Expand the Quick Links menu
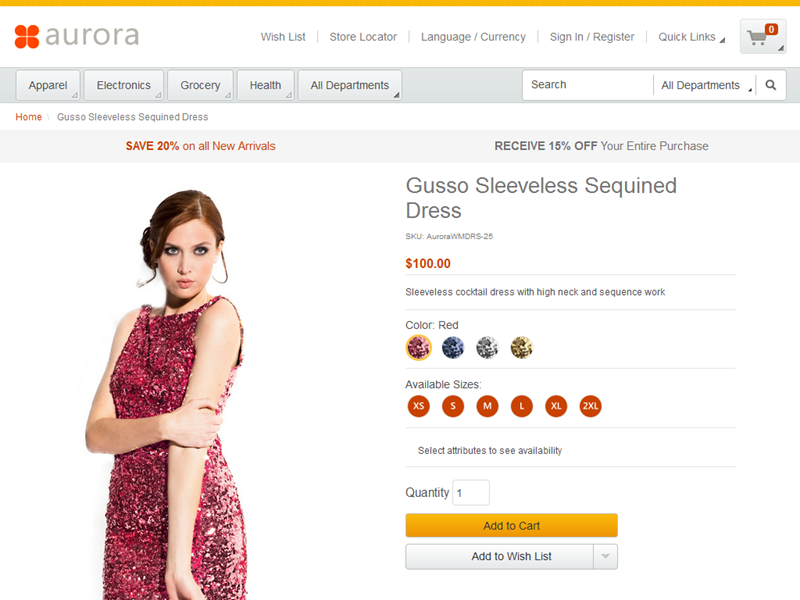This screenshot has width=800, height=600. [x=691, y=37]
